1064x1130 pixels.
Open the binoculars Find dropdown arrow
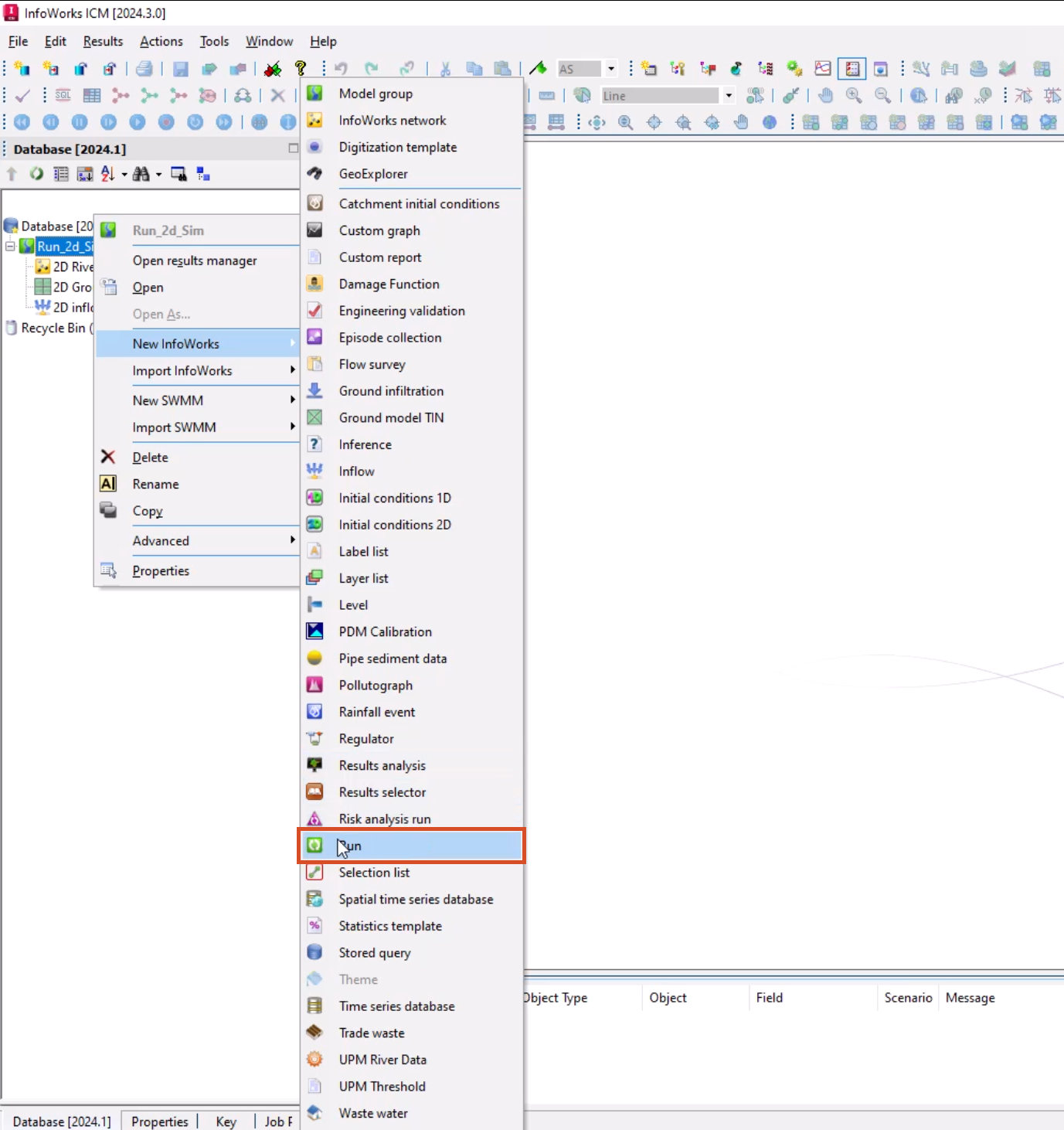click(x=158, y=175)
